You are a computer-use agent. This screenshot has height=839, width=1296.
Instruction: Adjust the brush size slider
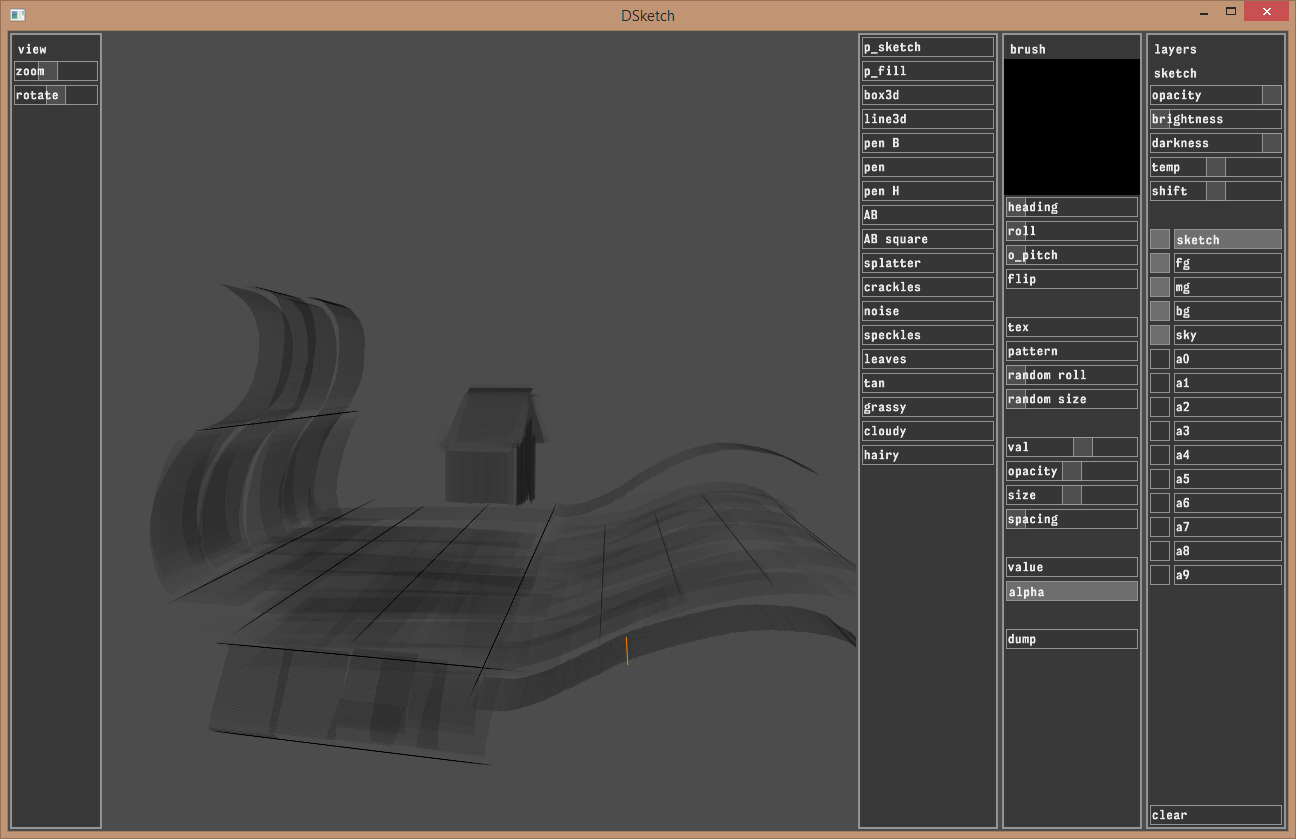click(1071, 495)
